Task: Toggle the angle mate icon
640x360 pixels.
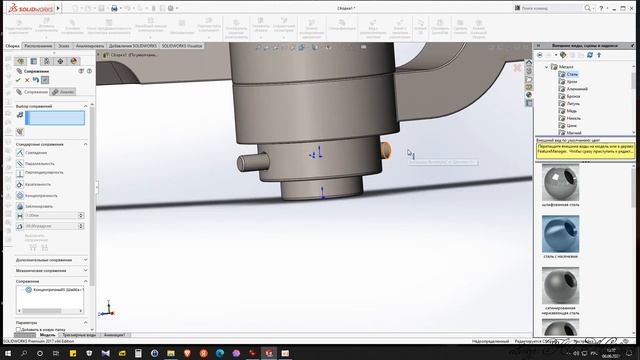Action: tap(20, 226)
